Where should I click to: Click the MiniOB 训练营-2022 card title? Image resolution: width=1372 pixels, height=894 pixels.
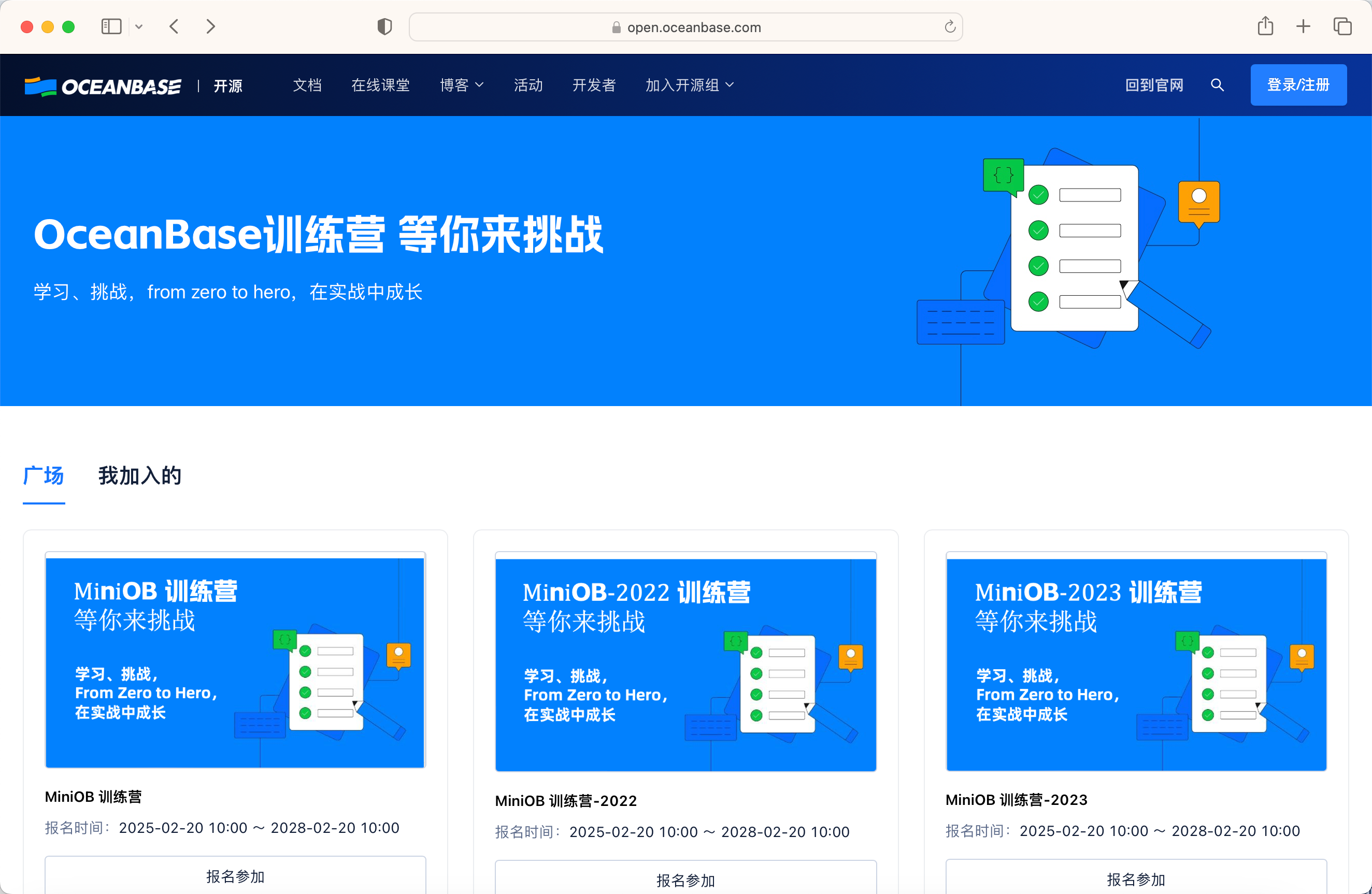tap(565, 801)
